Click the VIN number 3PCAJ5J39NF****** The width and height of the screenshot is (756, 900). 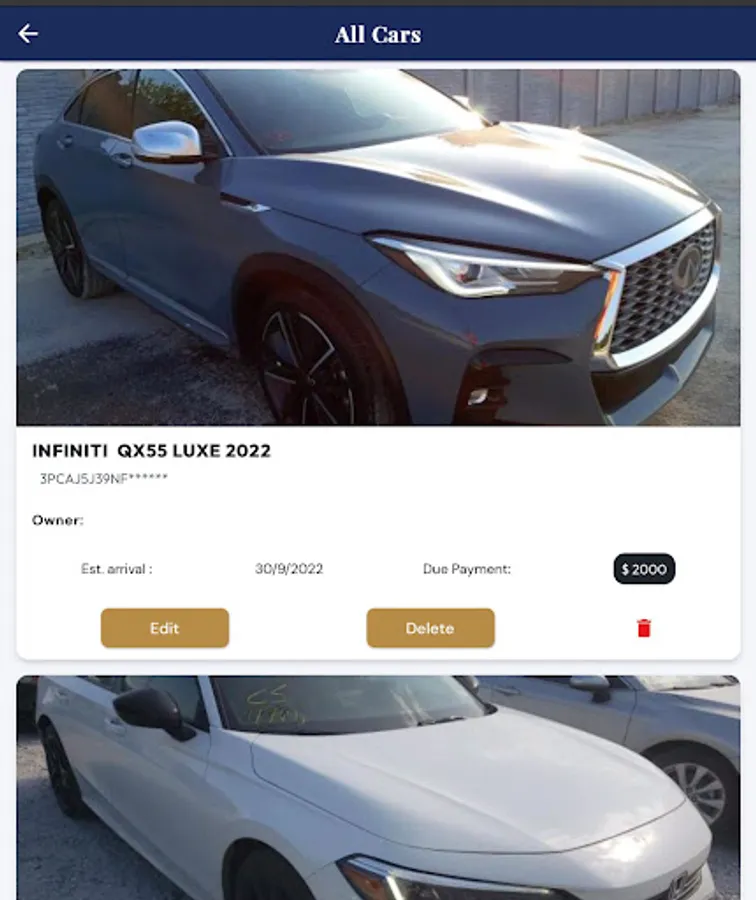(104, 479)
